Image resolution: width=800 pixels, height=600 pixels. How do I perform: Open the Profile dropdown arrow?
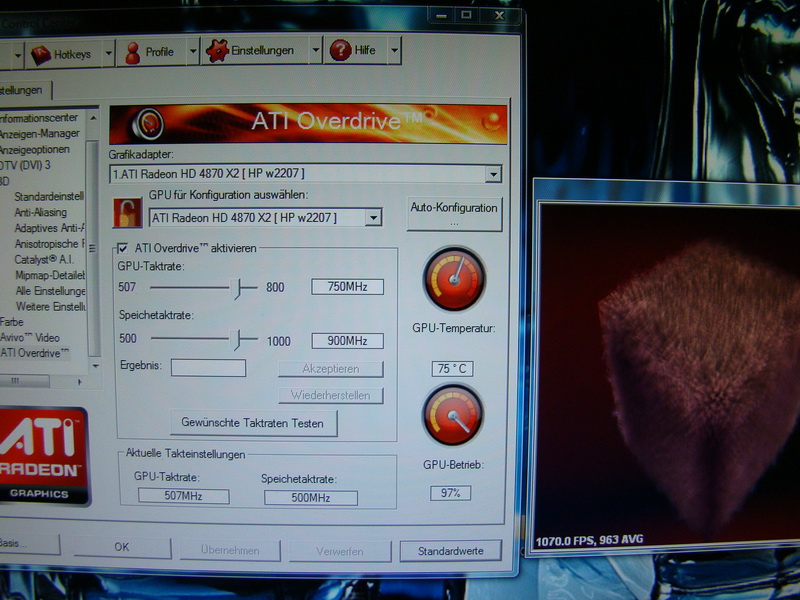(193, 52)
